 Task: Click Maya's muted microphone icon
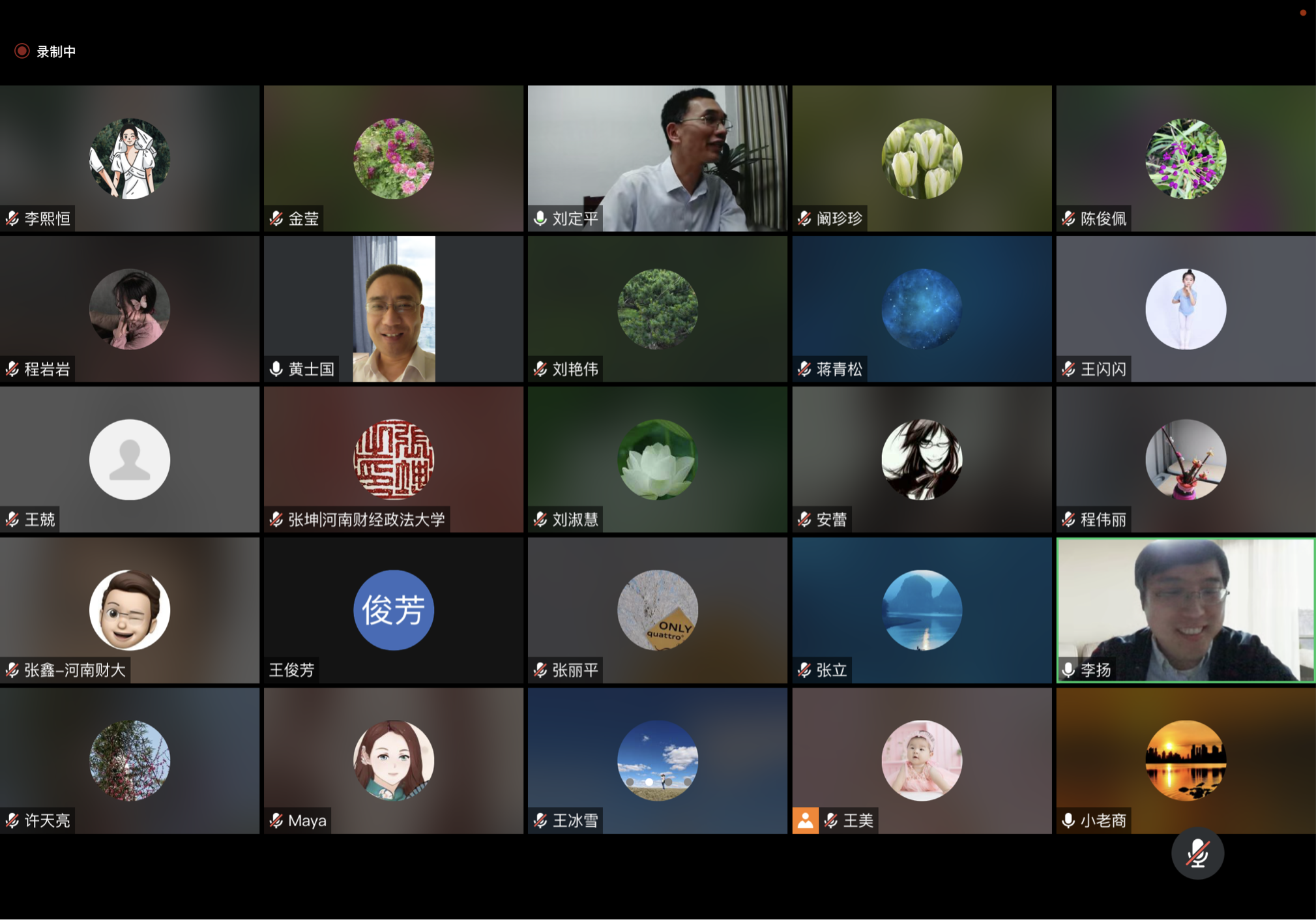pos(276,820)
